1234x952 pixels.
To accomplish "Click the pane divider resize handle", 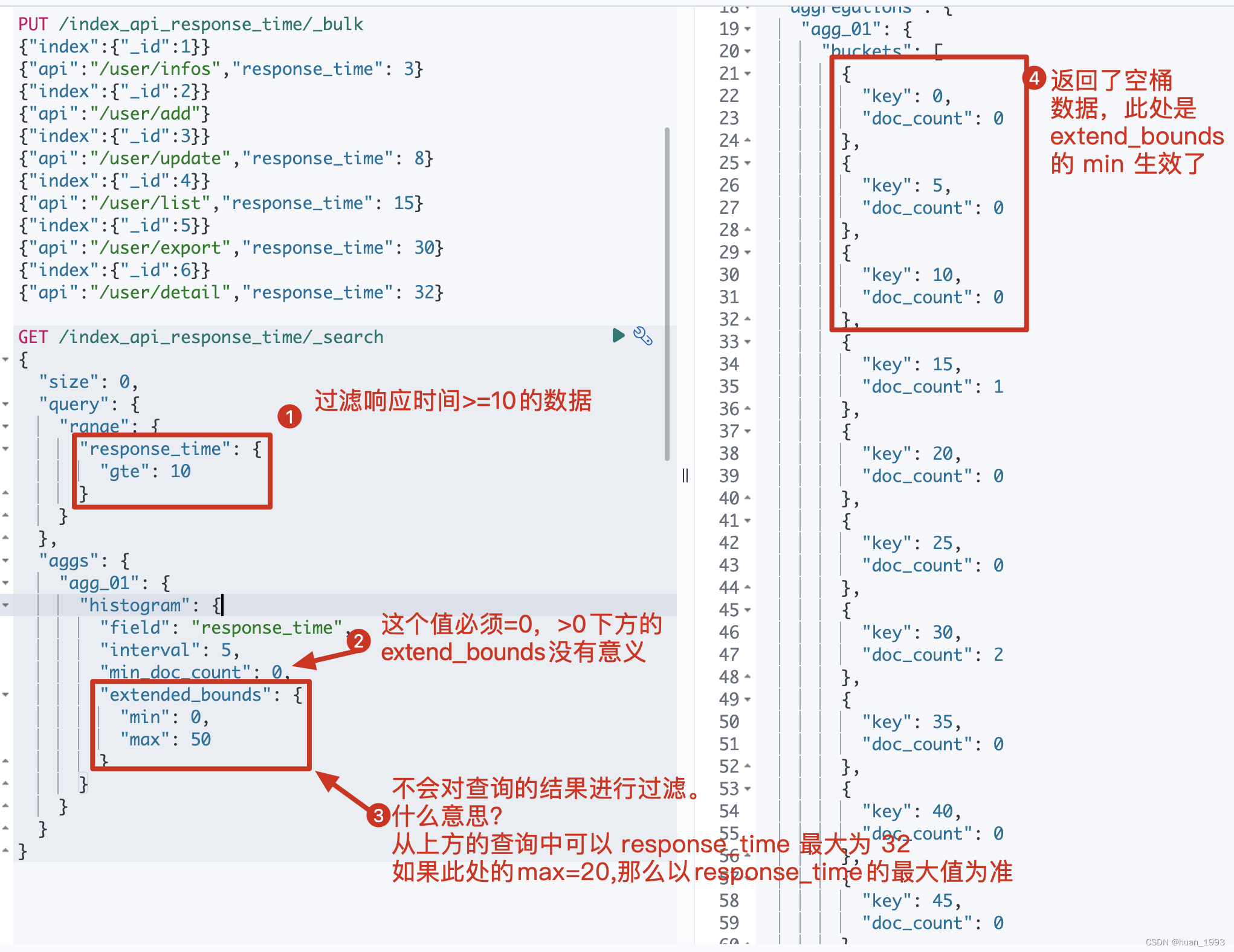I will (x=685, y=475).
